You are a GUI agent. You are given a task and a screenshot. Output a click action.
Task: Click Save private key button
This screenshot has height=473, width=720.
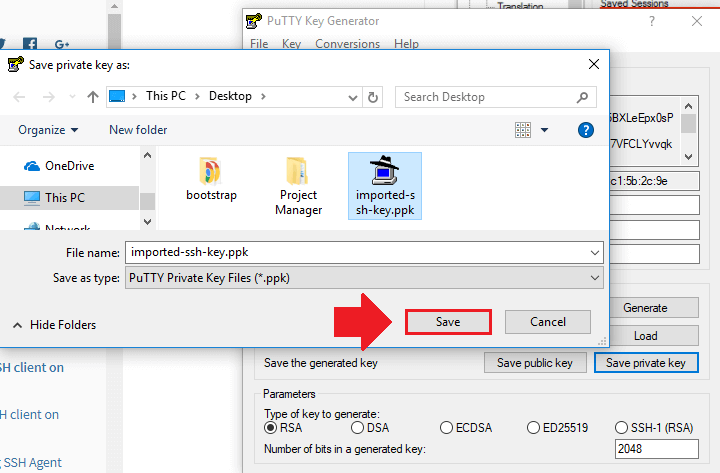click(646, 363)
